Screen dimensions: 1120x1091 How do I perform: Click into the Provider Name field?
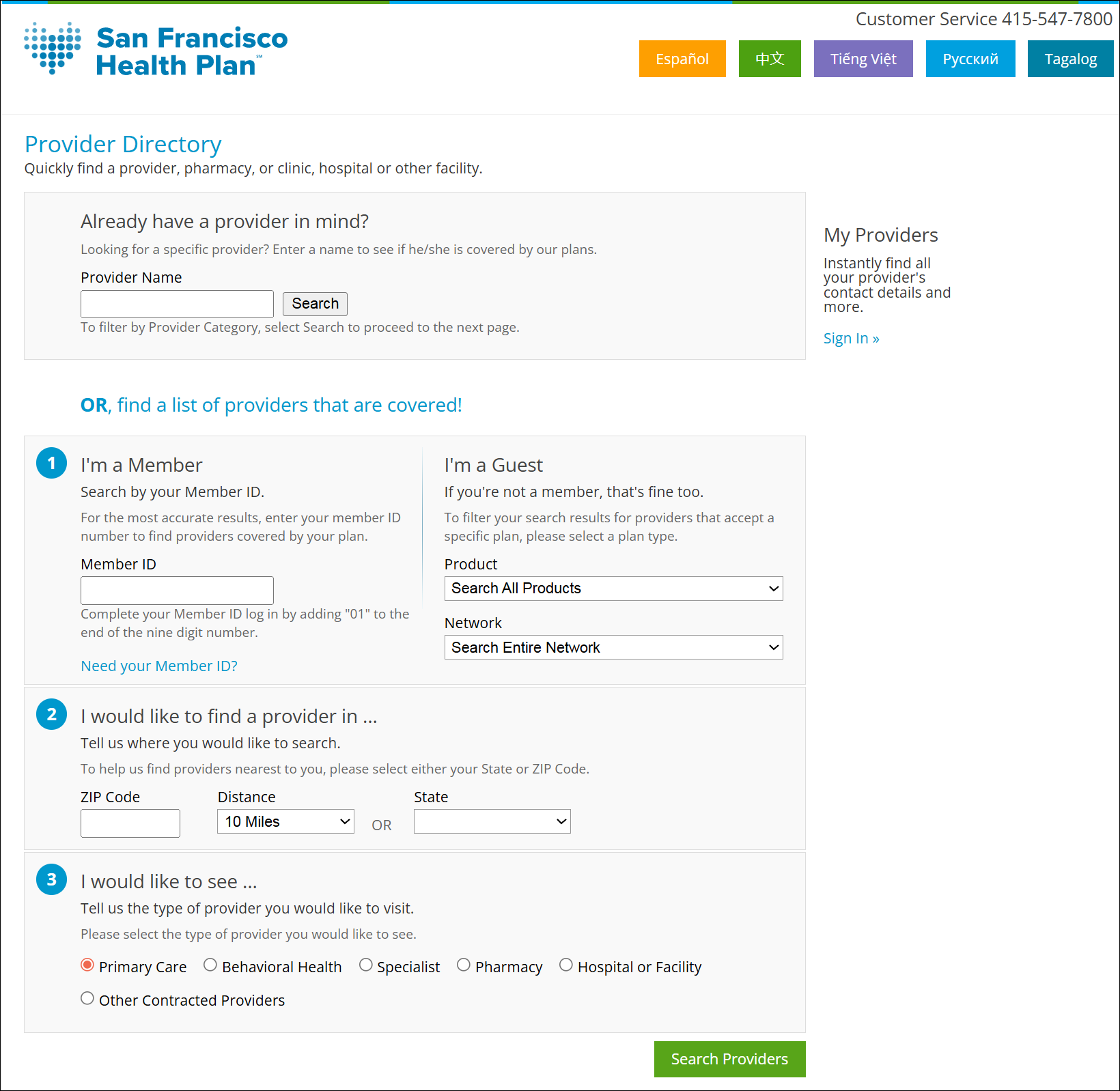tap(177, 304)
